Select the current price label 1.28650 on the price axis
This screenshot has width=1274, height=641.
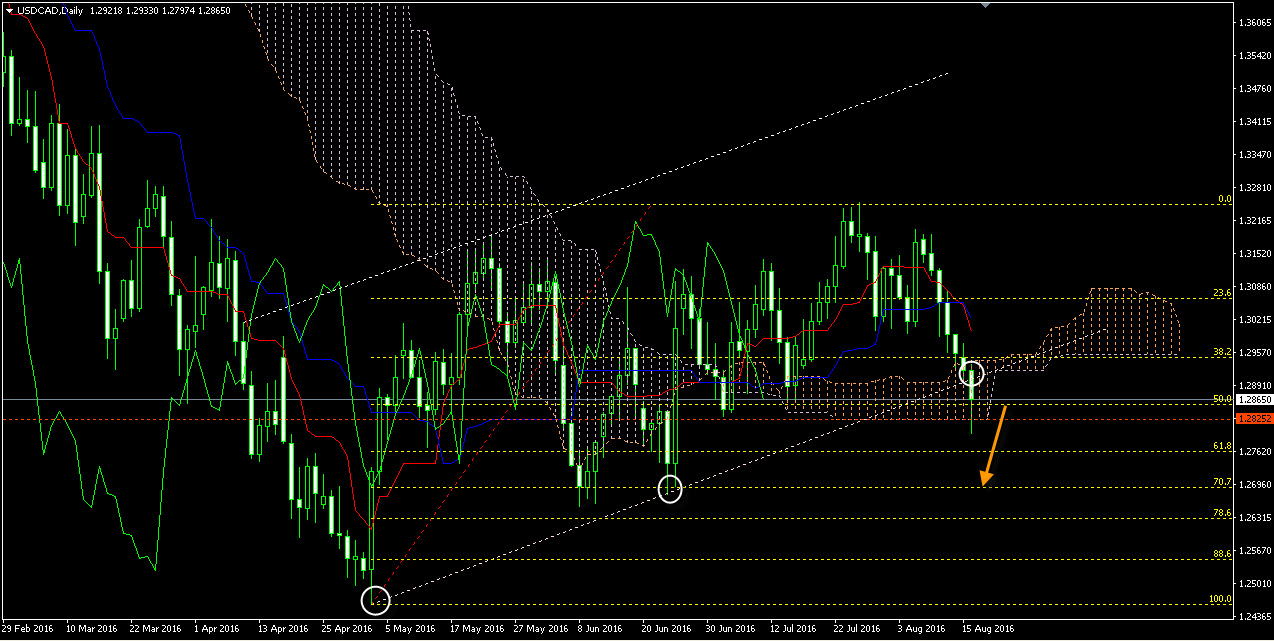pyautogui.click(x=1255, y=399)
